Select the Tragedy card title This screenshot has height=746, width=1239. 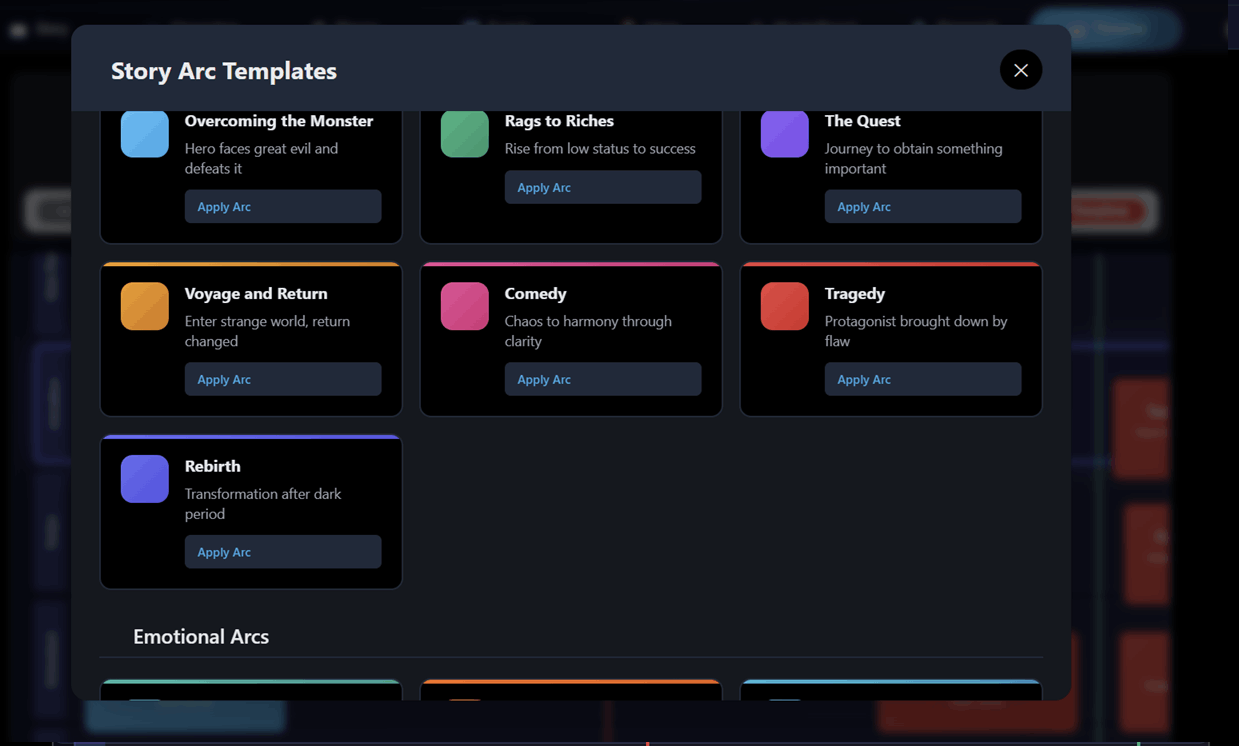point(854,294)
